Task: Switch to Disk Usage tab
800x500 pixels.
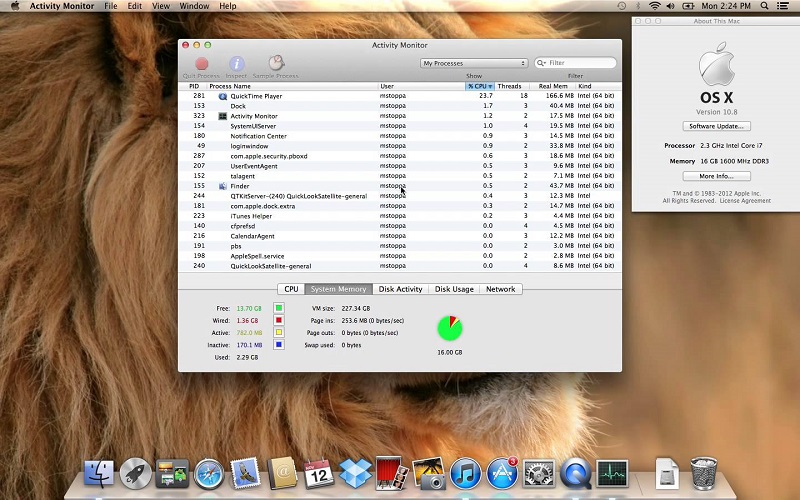Action: pyautogui.click(x=454, y=289)
